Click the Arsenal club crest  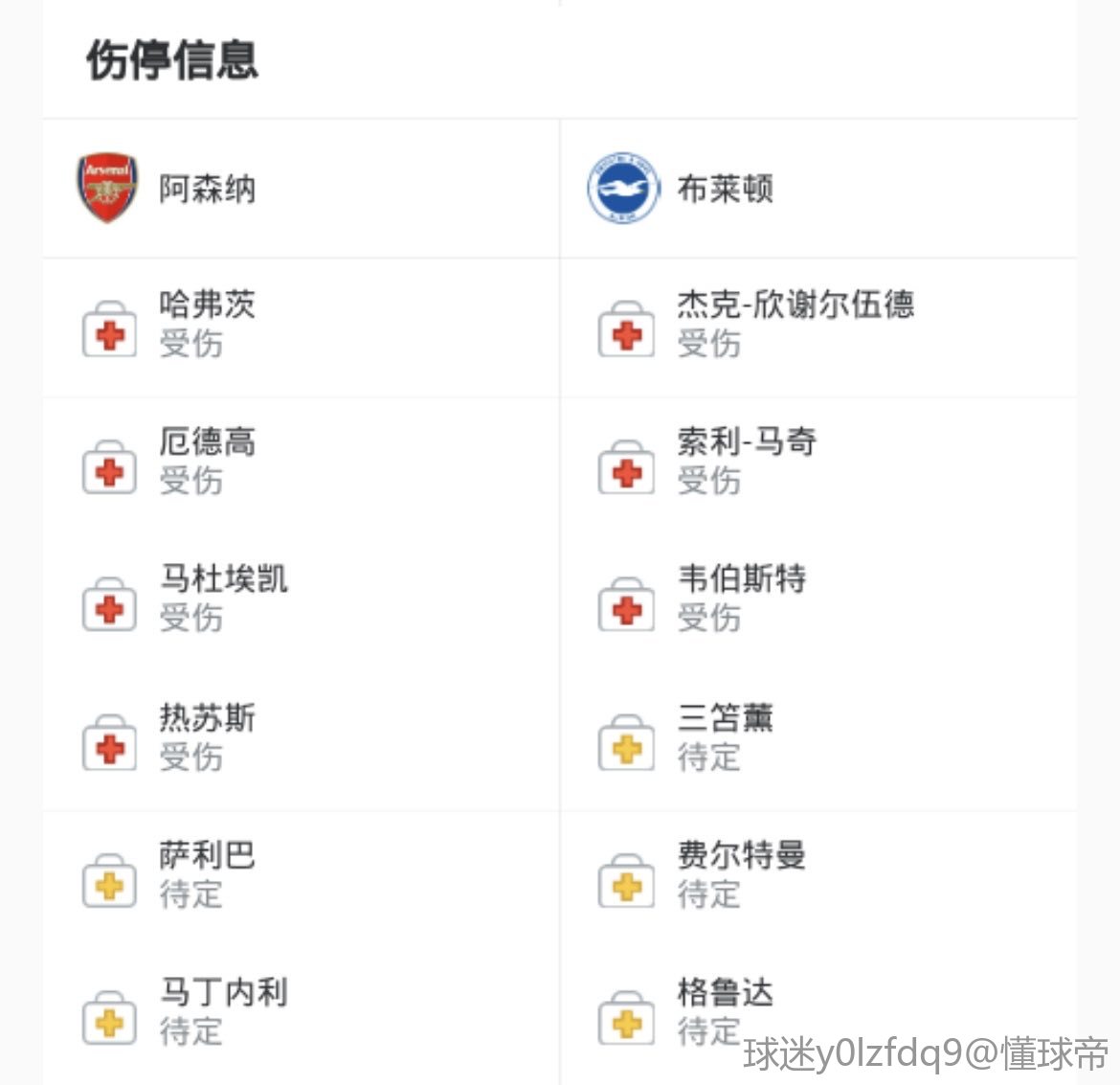pyautogui.click(x=107, y=188)
